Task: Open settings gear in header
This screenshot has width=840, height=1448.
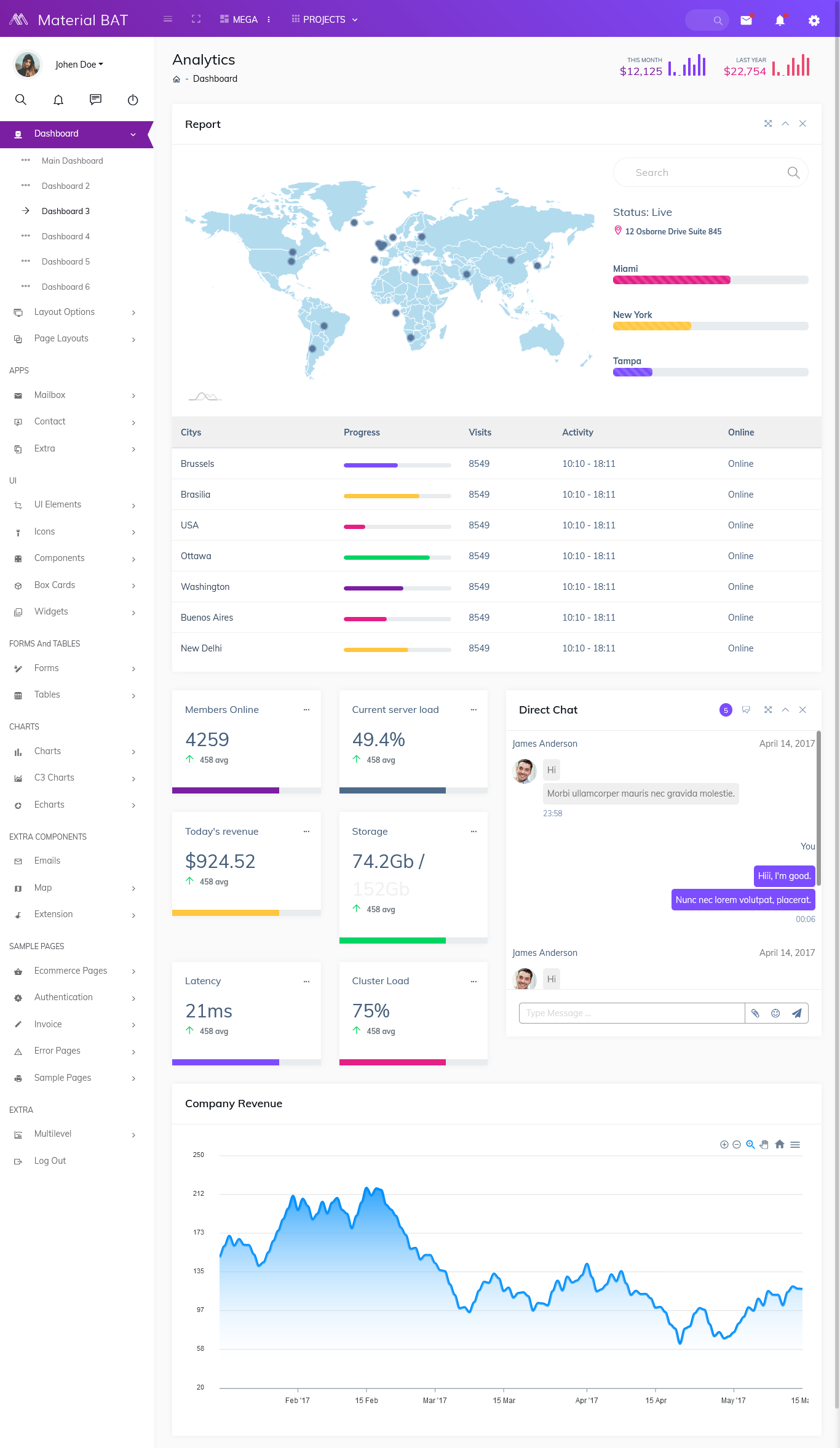Action: 814,20
